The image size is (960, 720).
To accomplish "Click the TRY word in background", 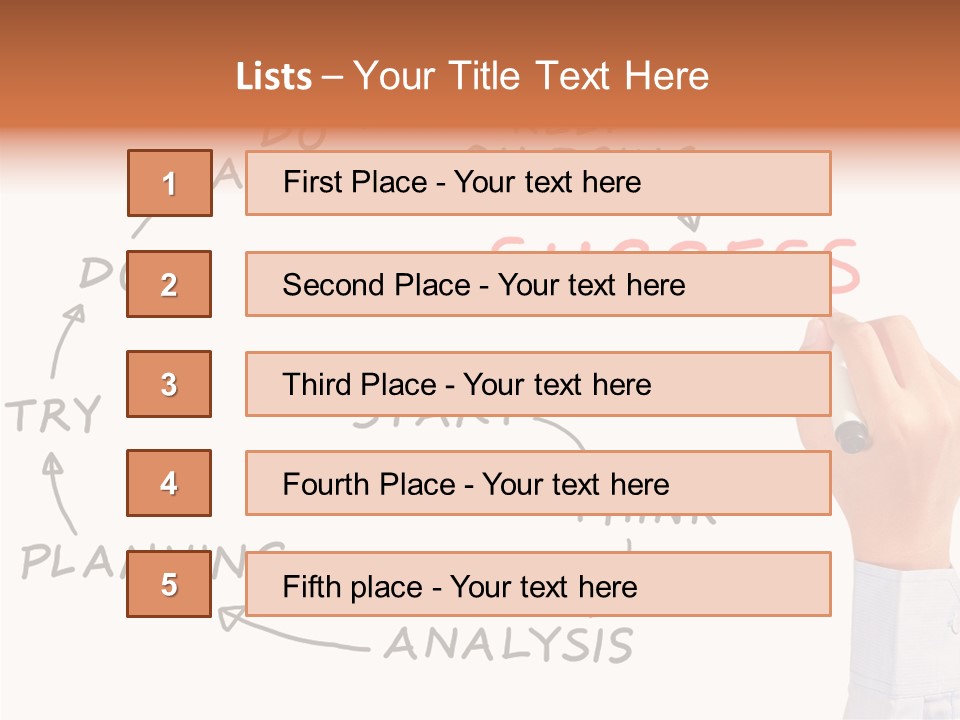I will coord(53,414).
